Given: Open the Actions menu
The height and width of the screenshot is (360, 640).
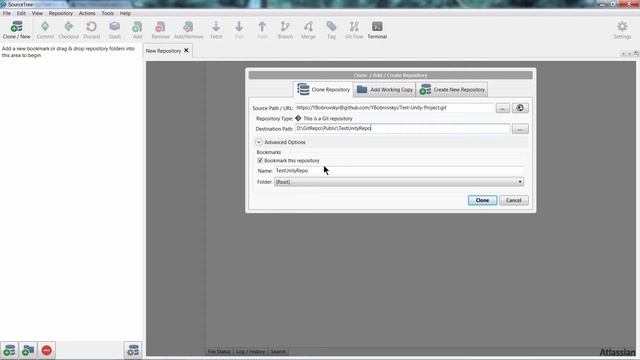Looking at the screenshot, I should 87,13.
